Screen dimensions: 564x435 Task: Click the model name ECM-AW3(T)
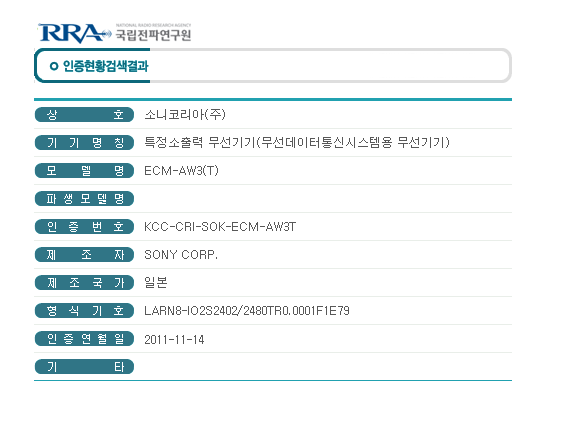pyautogui.click(x=181, y=171)
